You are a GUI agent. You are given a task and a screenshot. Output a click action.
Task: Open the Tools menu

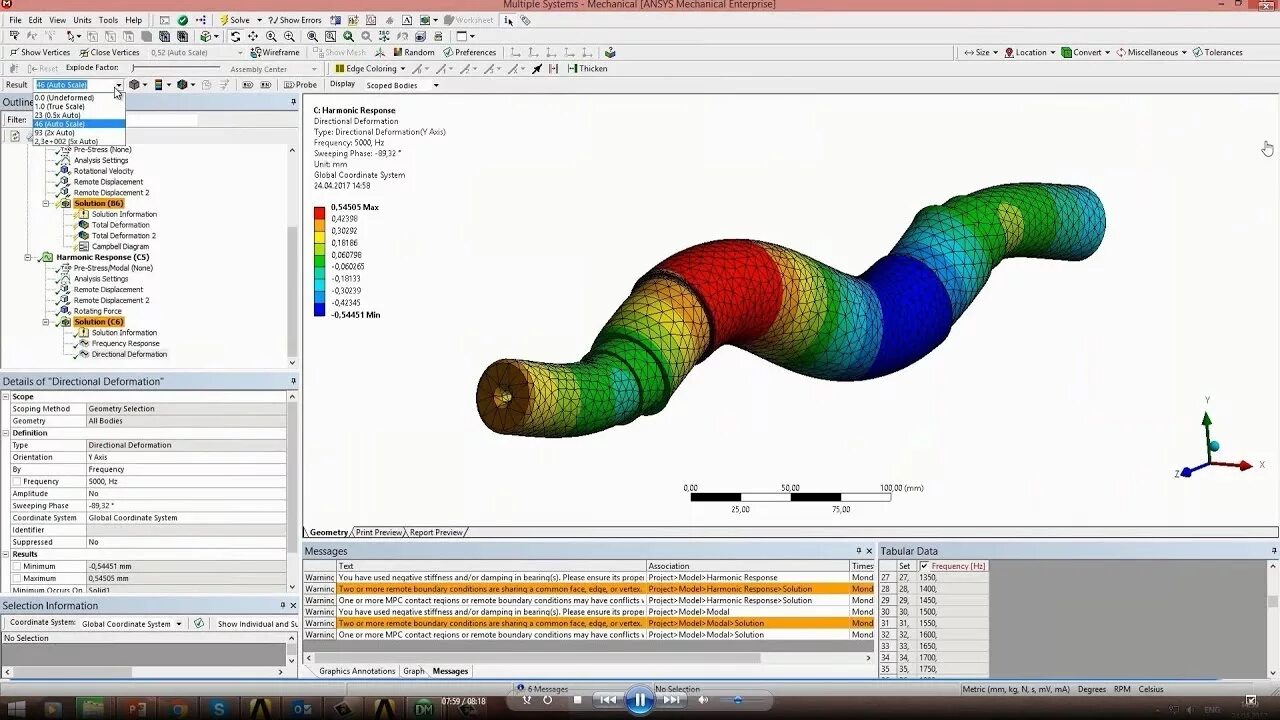(x=108, y=20)
